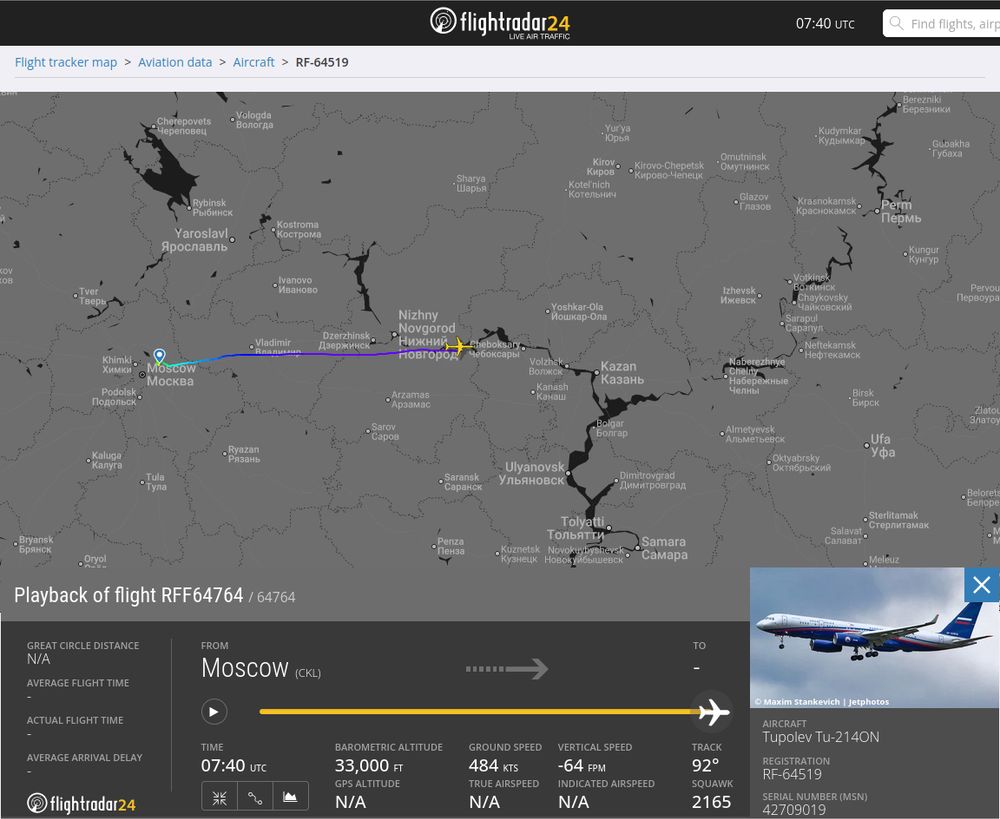Click the CKL airport code
Image resolution: width=1000 pixels, height=819 pixels.
click(308, 673)
